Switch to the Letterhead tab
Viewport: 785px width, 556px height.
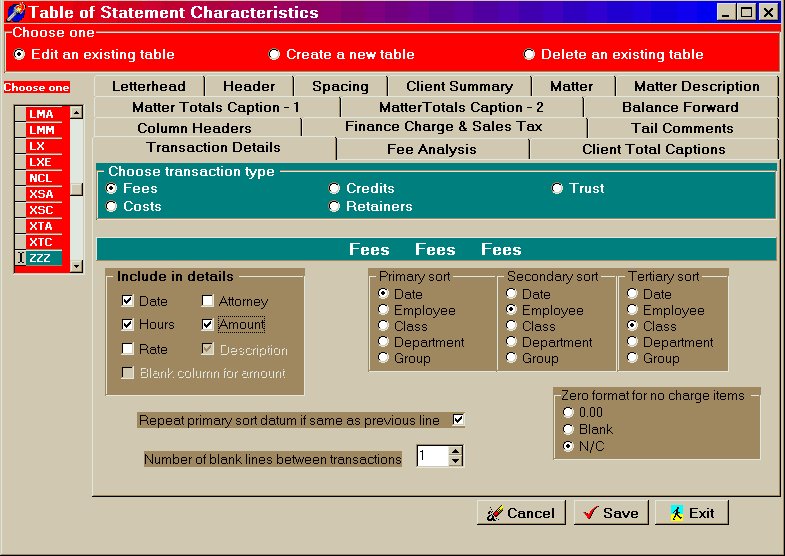(148, 86)
